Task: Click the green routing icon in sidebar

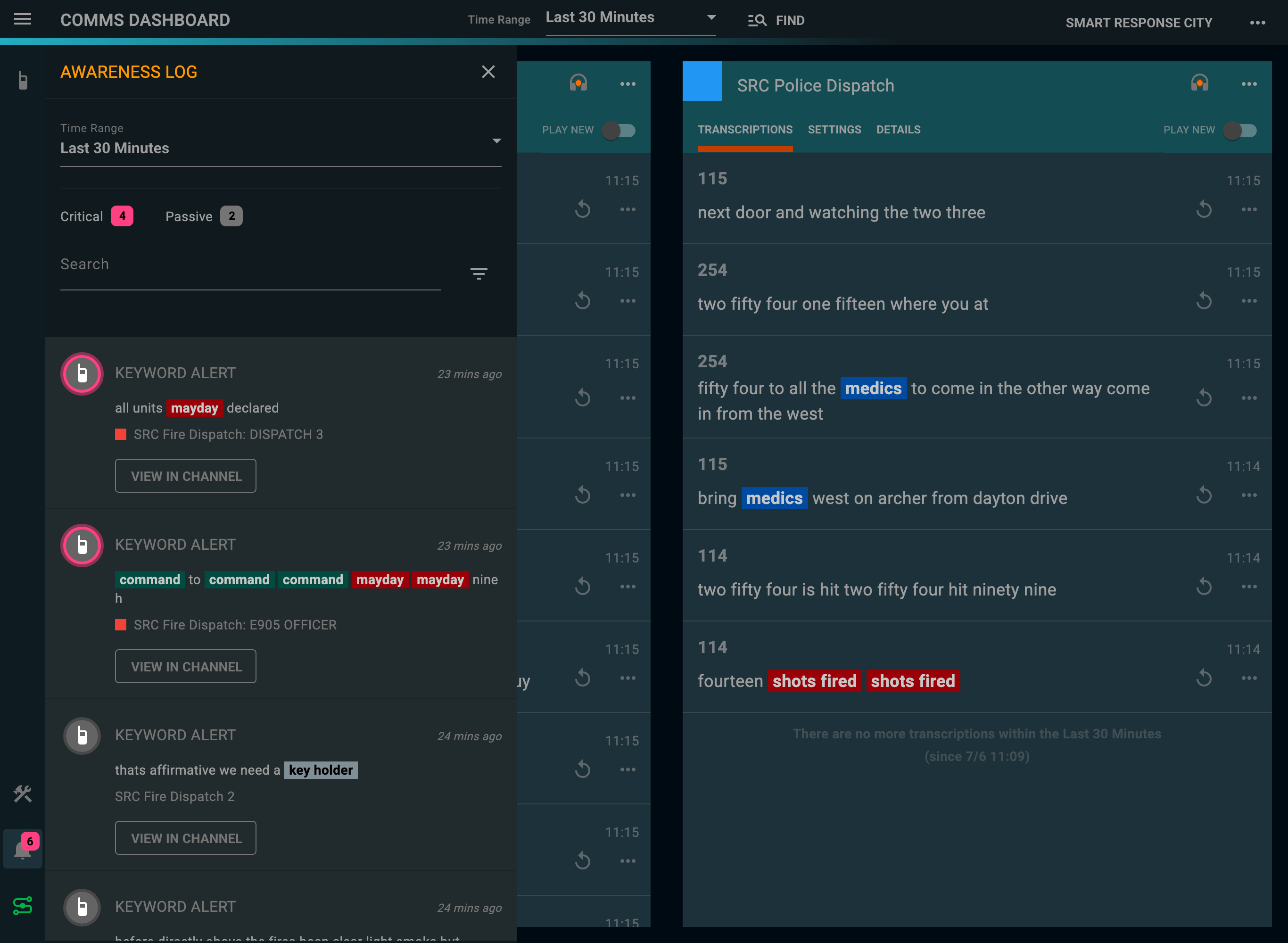Action: coord(23,905)
